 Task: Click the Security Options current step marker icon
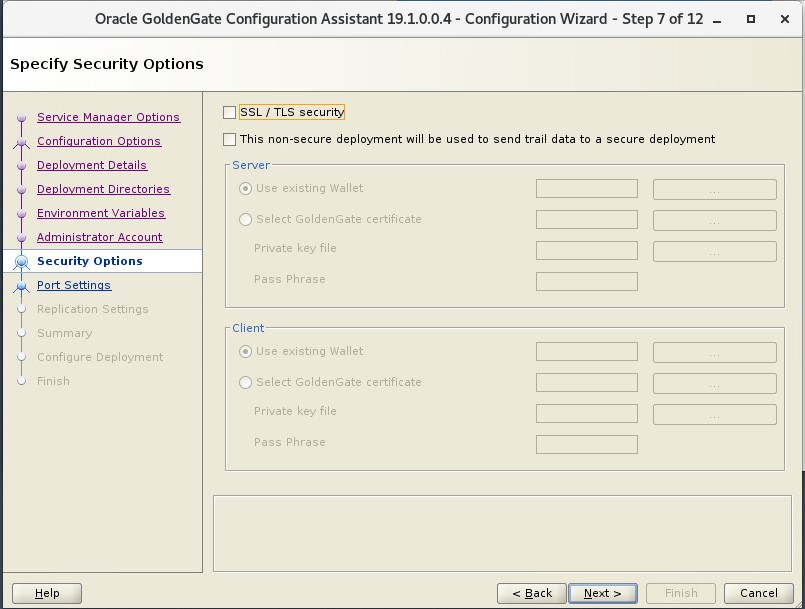coord(21,262)
